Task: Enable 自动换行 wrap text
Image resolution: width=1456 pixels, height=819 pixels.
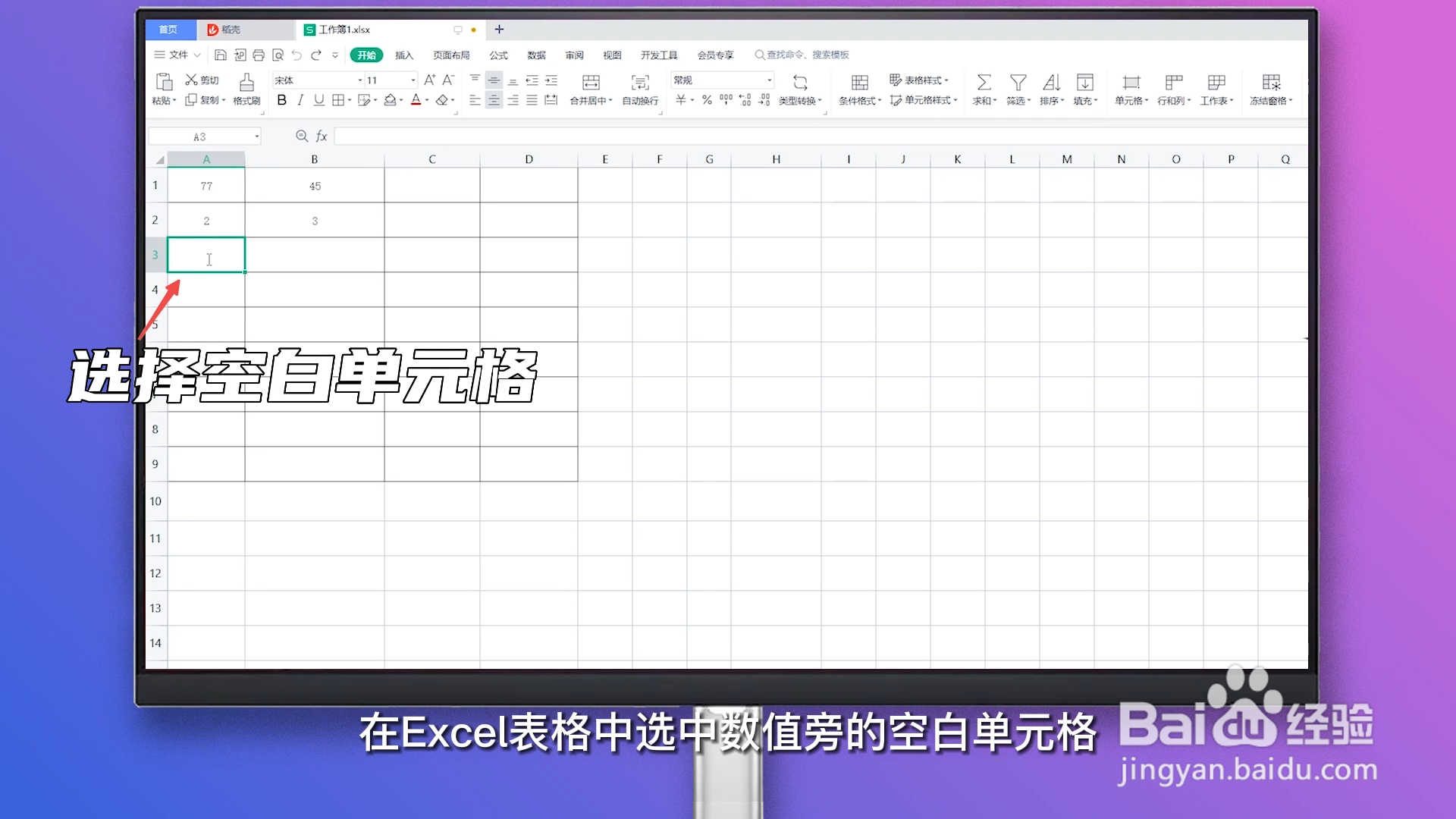Action: coord(639,89)
